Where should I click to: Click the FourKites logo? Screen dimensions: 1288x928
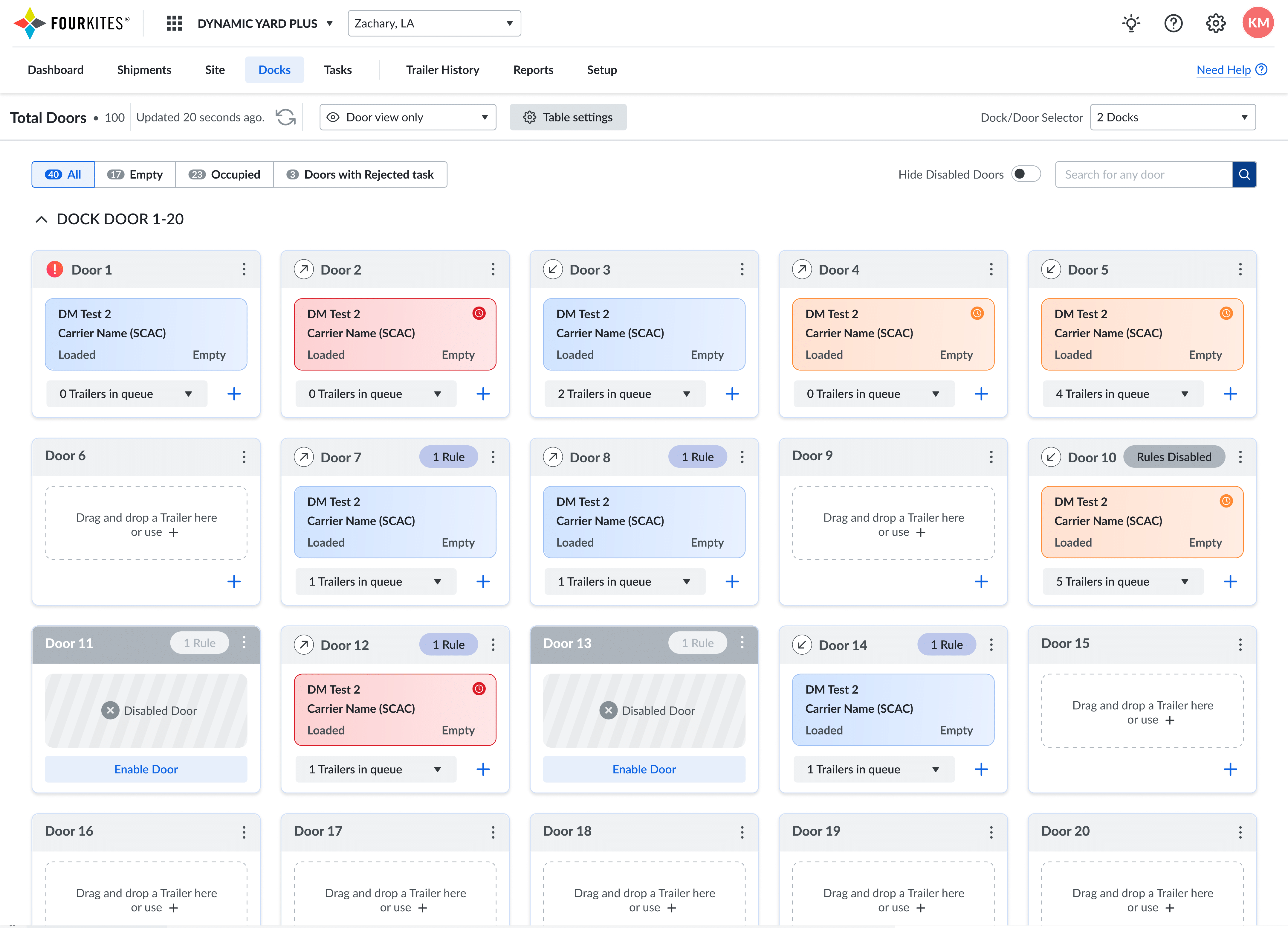(x=71, y=23)
